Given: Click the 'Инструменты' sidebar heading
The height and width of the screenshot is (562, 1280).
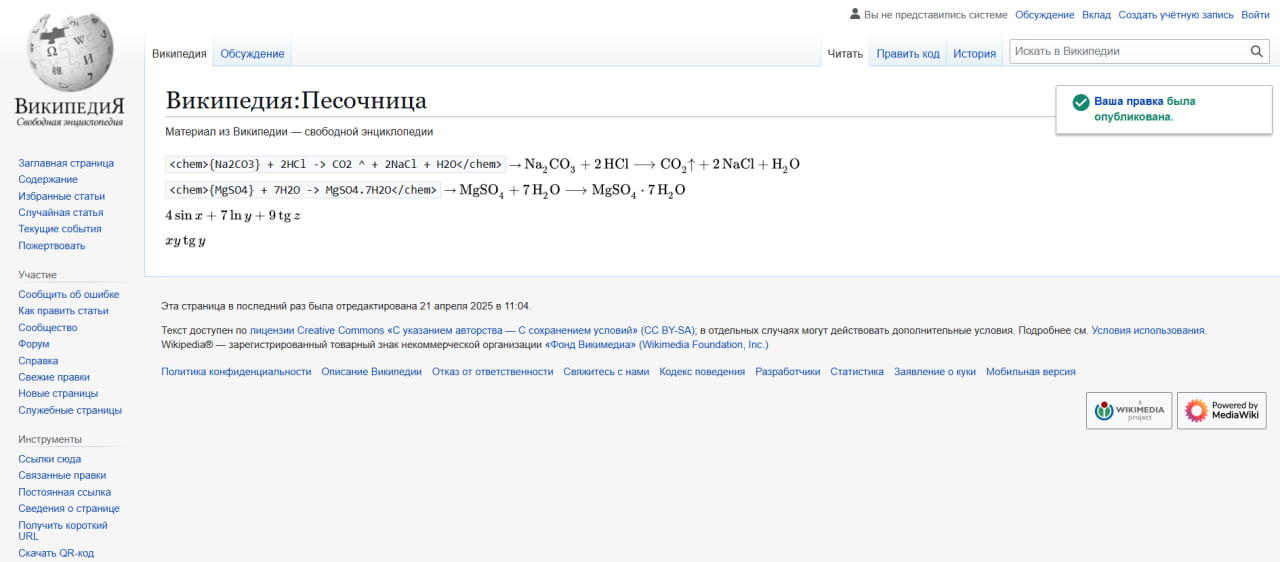Looking at the screenshot, I should 50,439.
